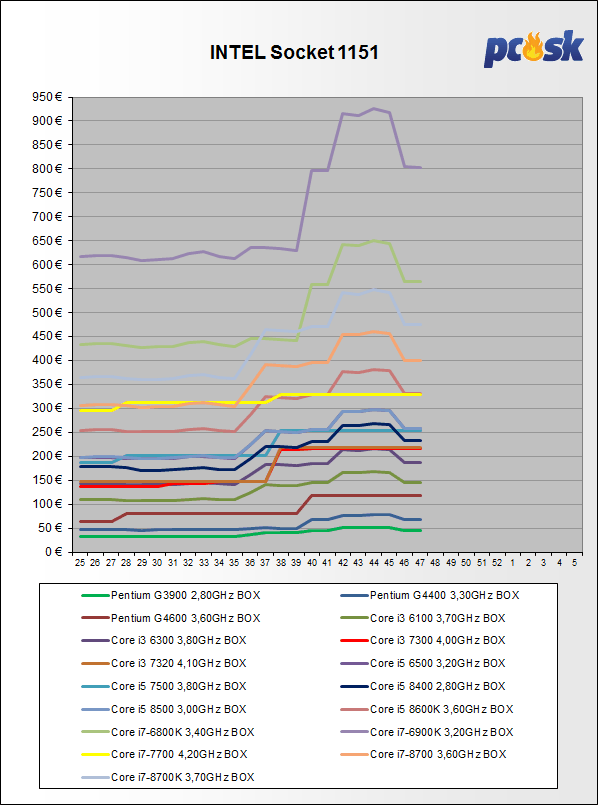Select legend entry Core i3 7320 4,10GHz BOX
The width and height of the screenshot is (598, 805).
(164, 663)
